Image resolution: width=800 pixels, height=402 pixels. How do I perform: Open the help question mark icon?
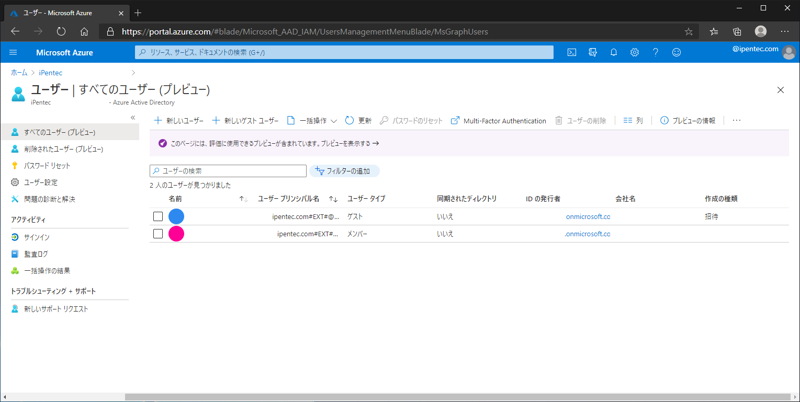click(x=655, y=52)
